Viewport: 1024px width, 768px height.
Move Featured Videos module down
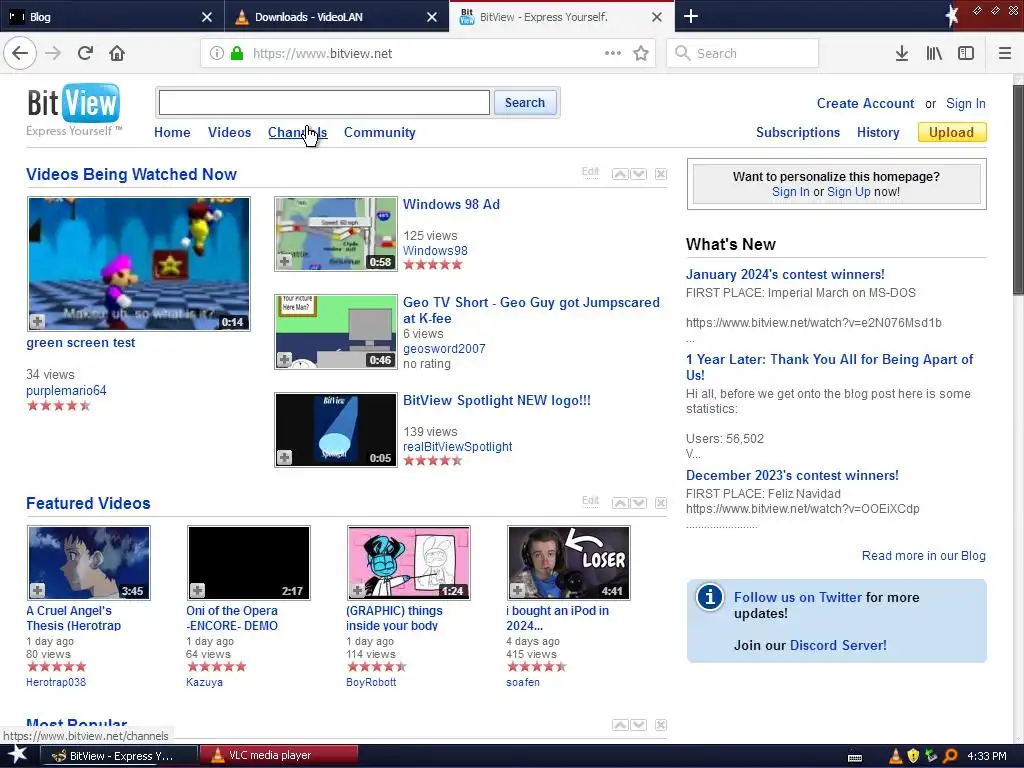click(639, 503)
